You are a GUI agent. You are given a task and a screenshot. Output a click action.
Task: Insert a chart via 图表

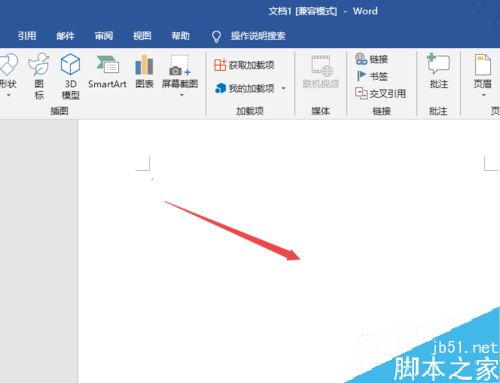point(144,72)
